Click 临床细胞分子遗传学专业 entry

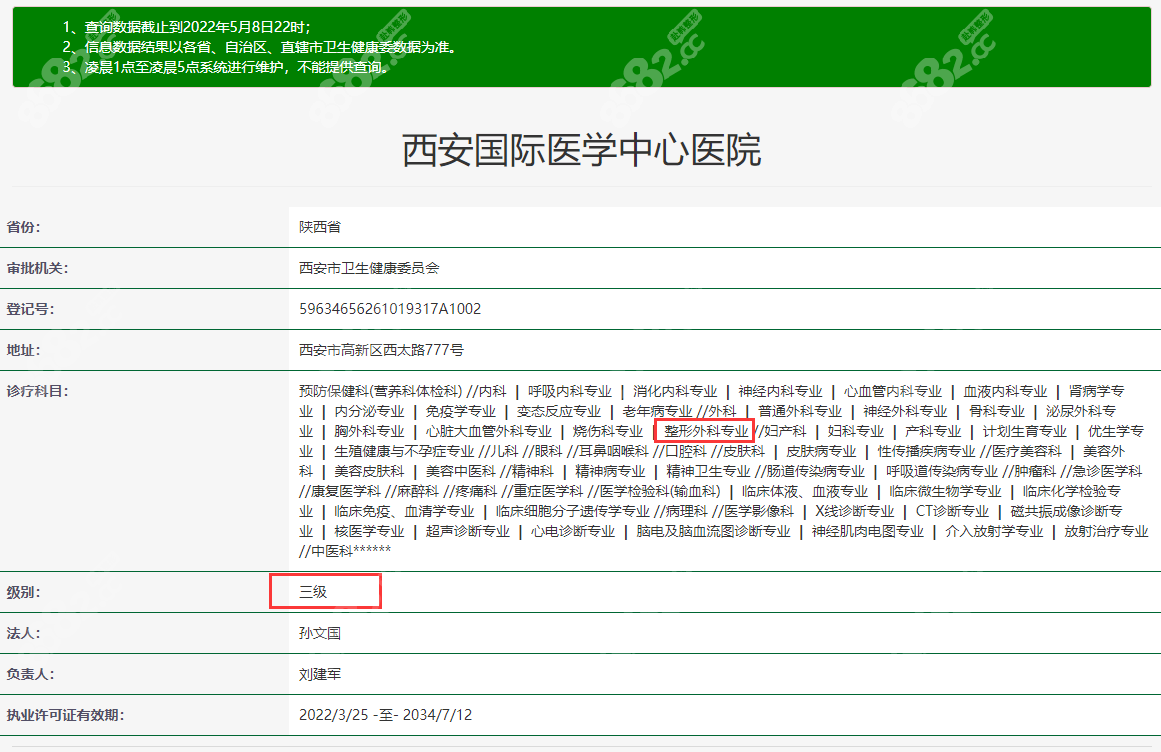tap(572, 511)
